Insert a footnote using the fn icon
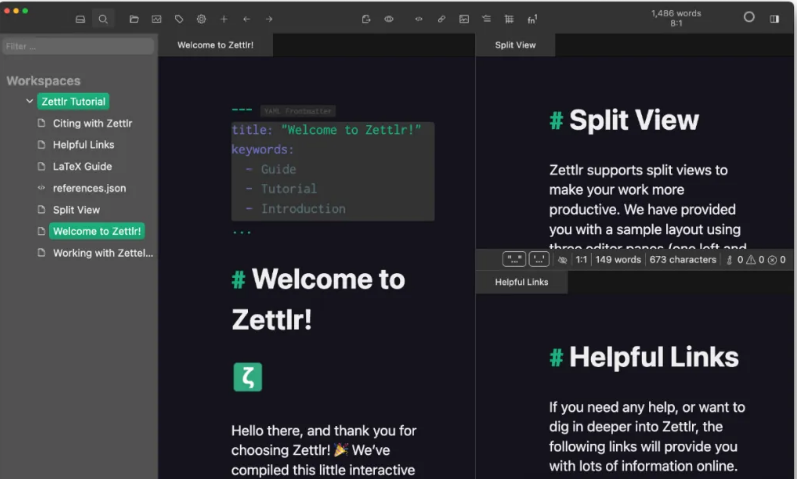 [x=532, y=19]
